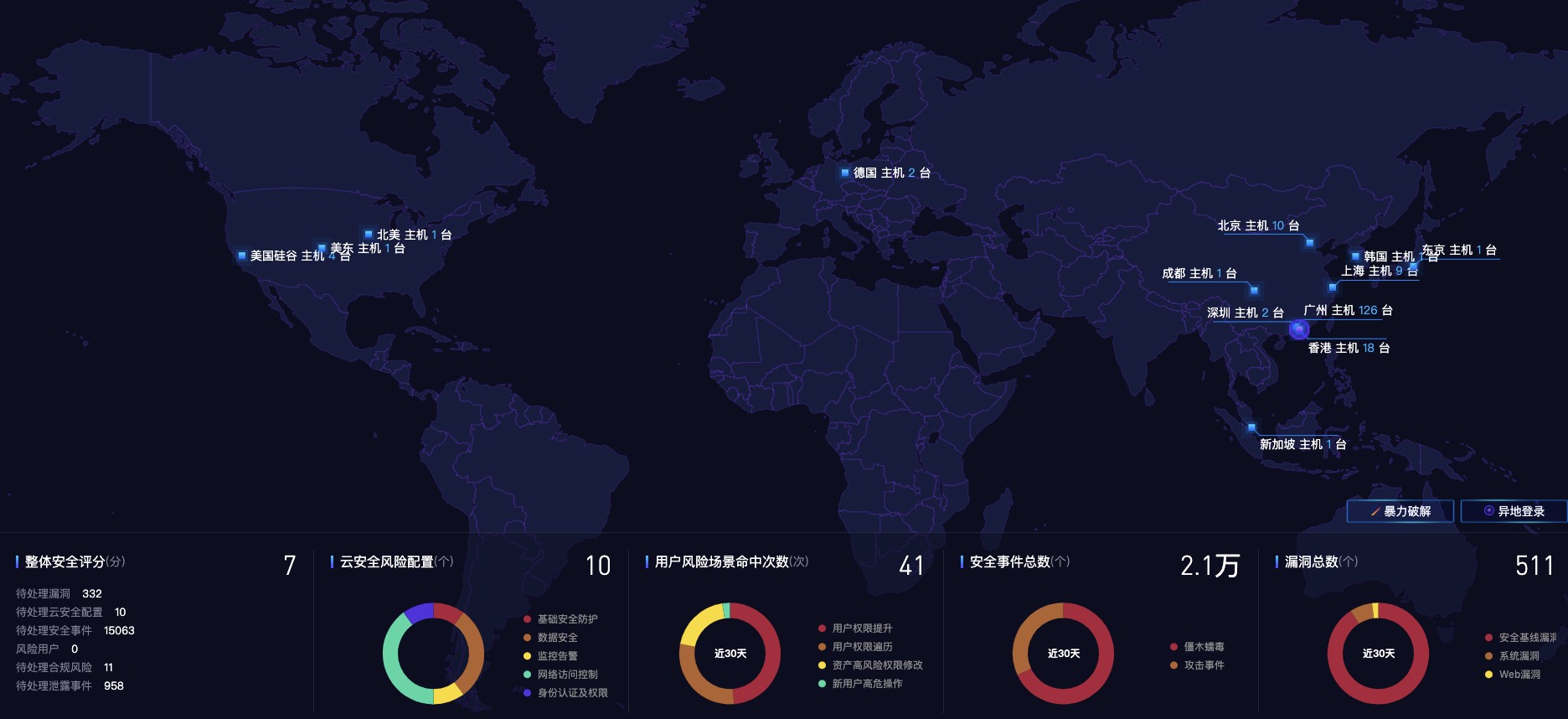Click the cloud risk configuration count 10
Screen dimensions: 1568x719
click(x=598, y=566)
